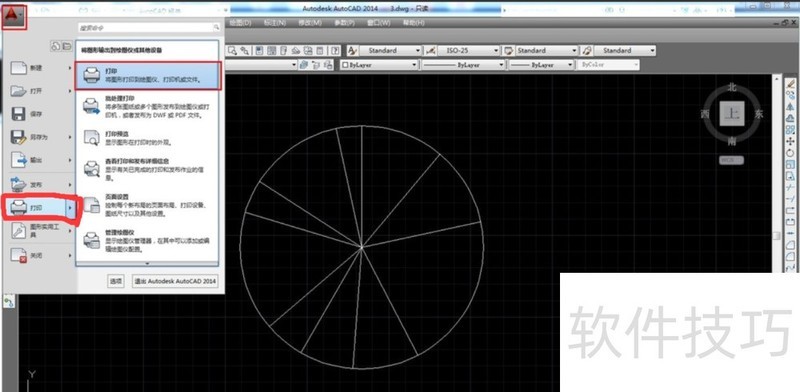Open 管理绘图仪 plotter manager entry
The width and height of the screenshot is (800, 392).
[148, 241]
